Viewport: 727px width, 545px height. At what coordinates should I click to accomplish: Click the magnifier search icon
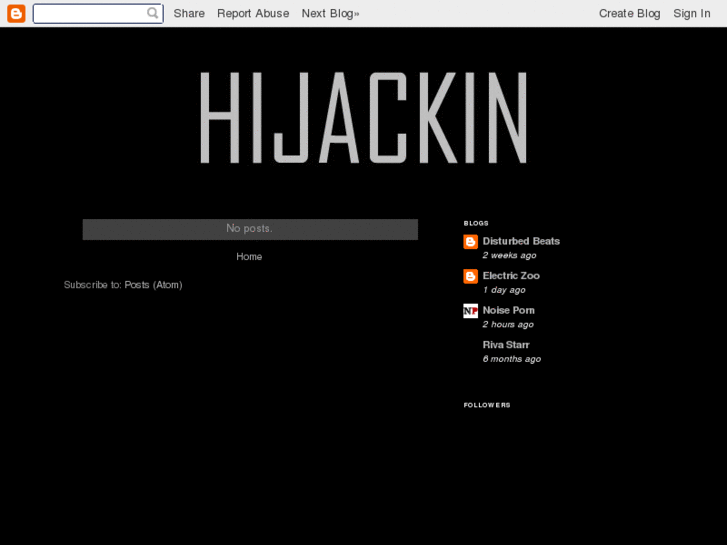[x=153, y=13]
